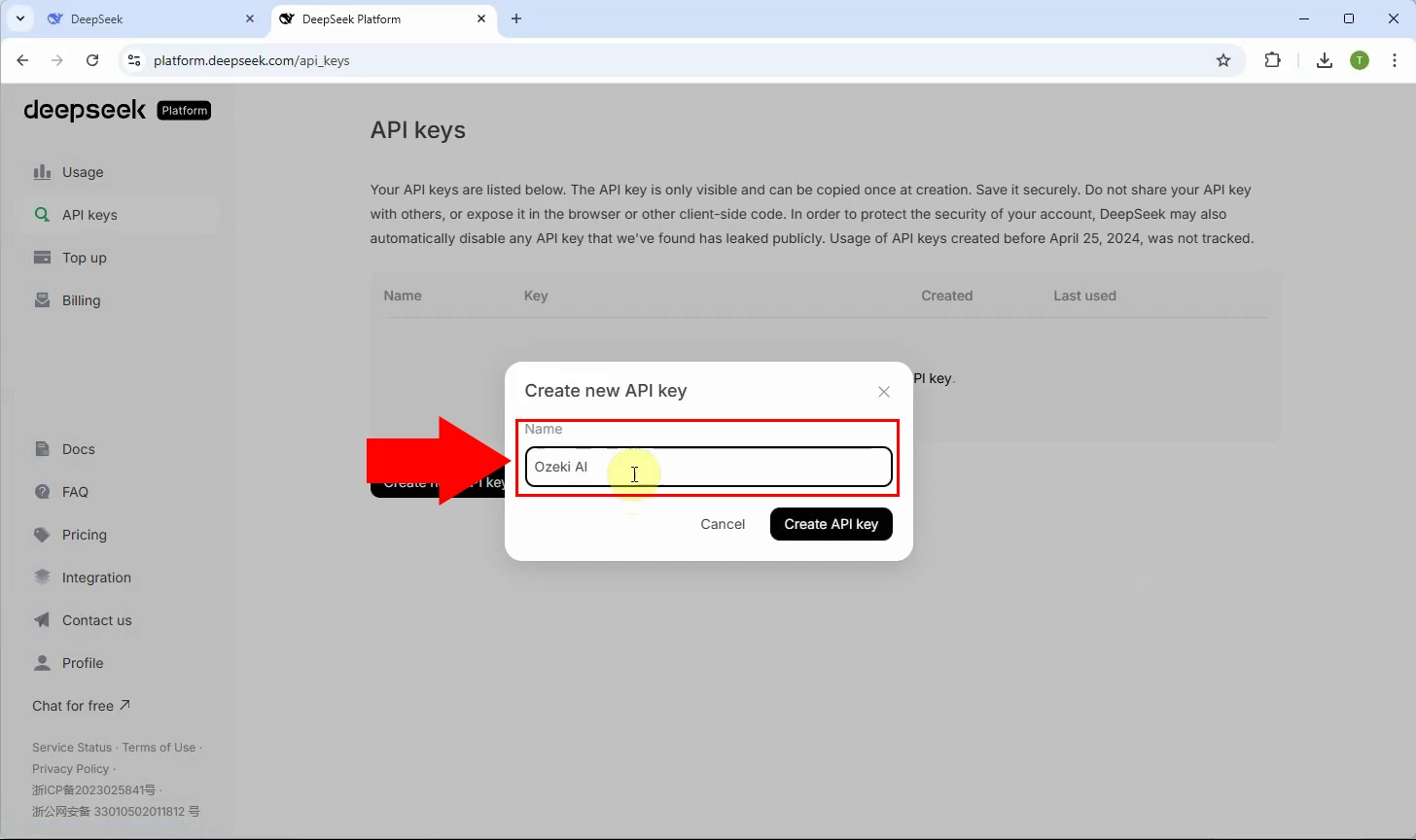
Task: Click the Created column header
Action: (947, 296)
